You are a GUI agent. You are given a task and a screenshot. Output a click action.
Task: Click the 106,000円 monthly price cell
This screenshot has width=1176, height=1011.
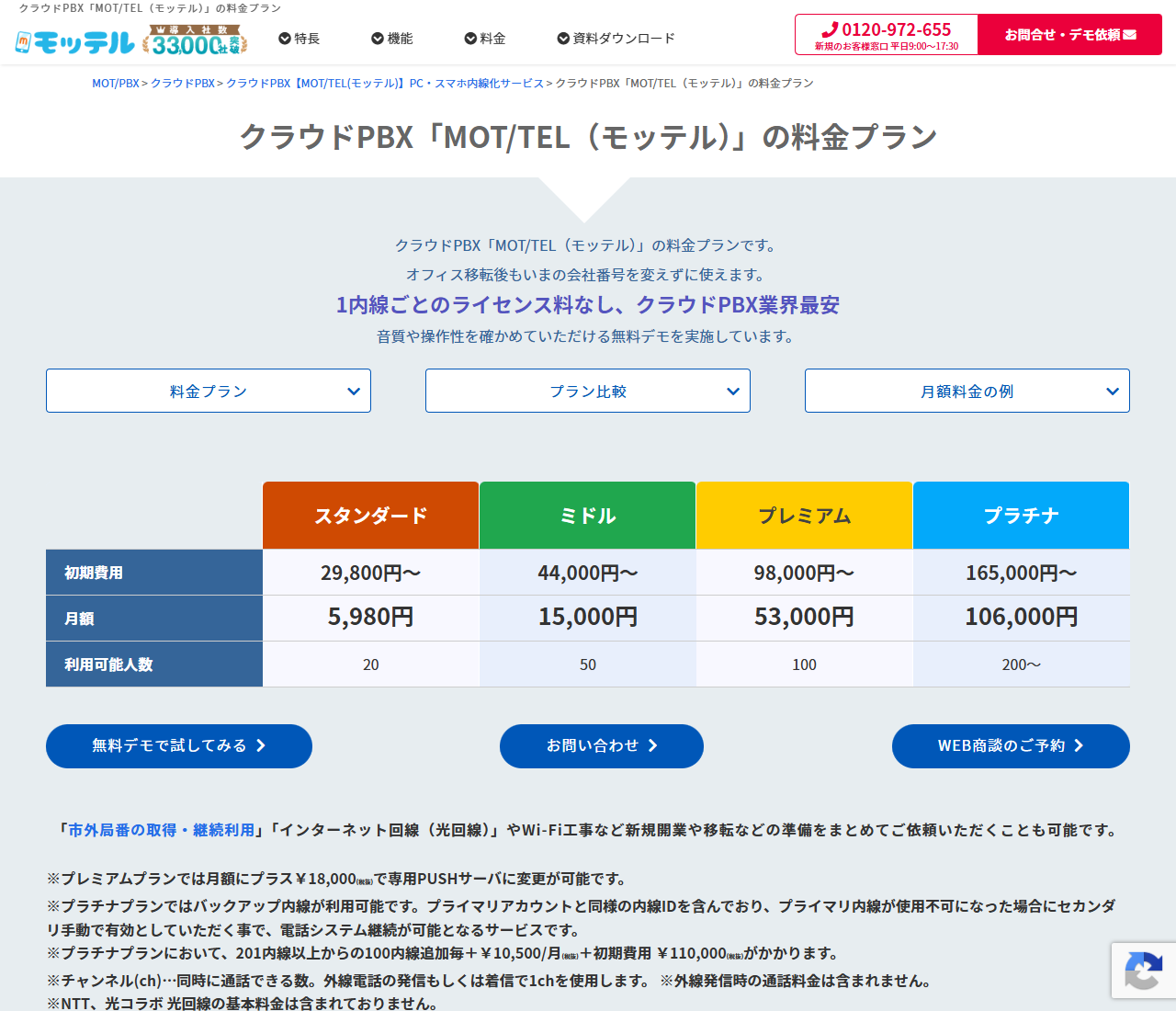click(1022, 618)
